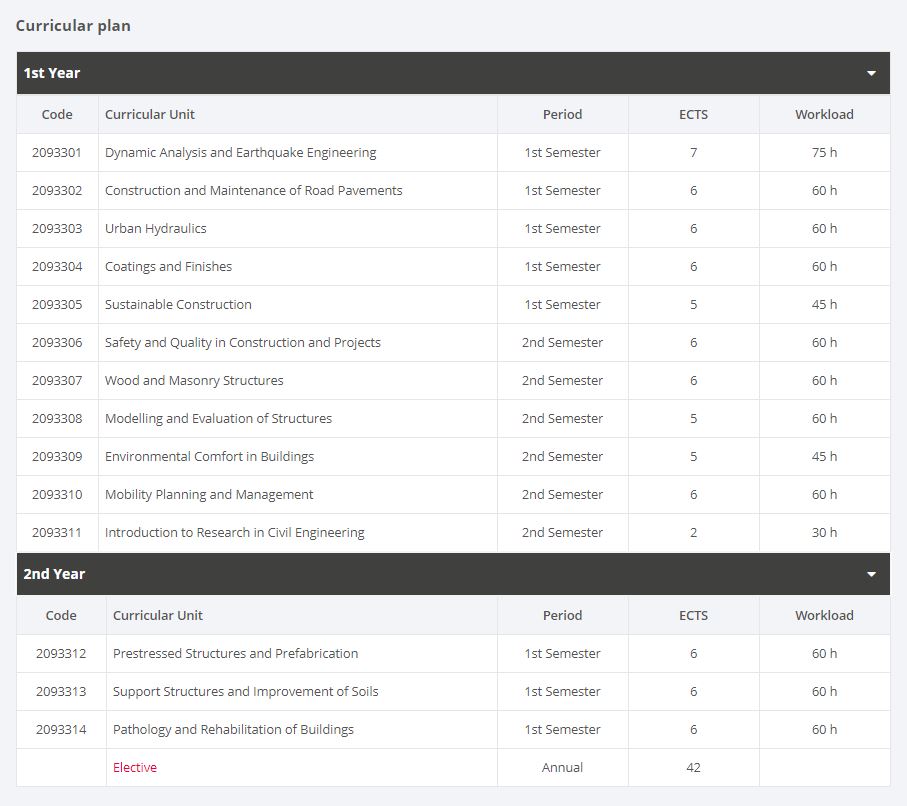Click the 1st Year ECTS column header
The image size is (907, 806).
pos(693,115)
